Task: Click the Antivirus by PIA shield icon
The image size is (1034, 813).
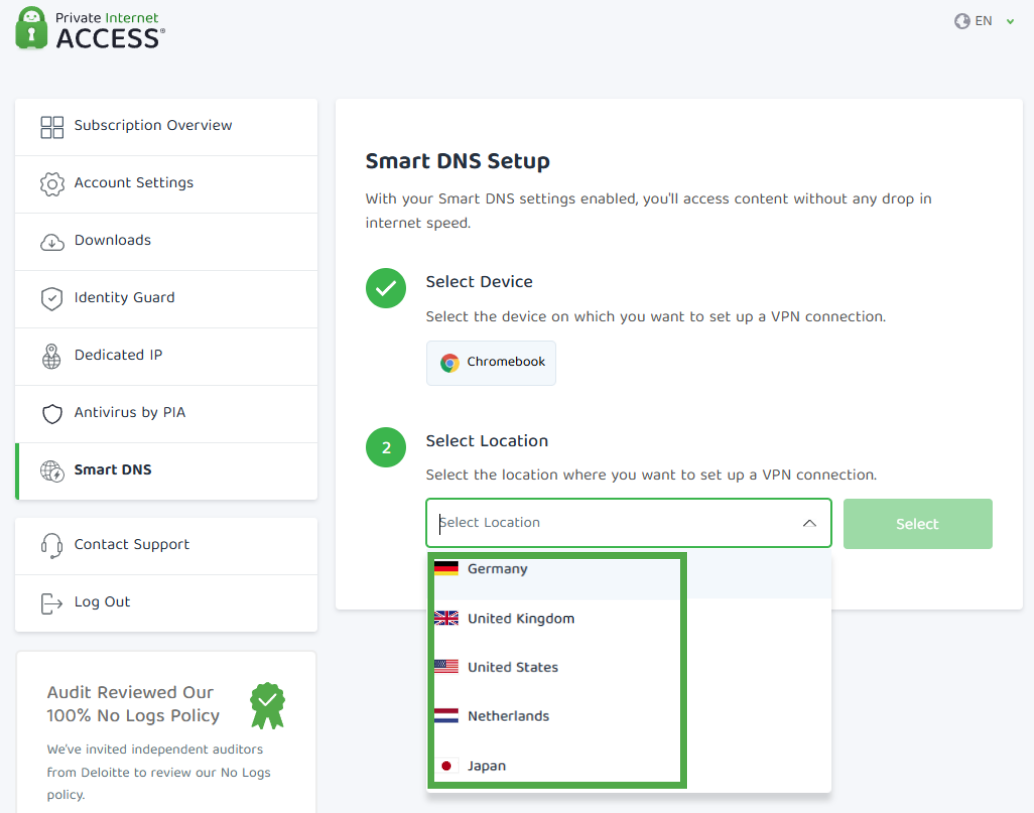Action: [x=52, y=413]
